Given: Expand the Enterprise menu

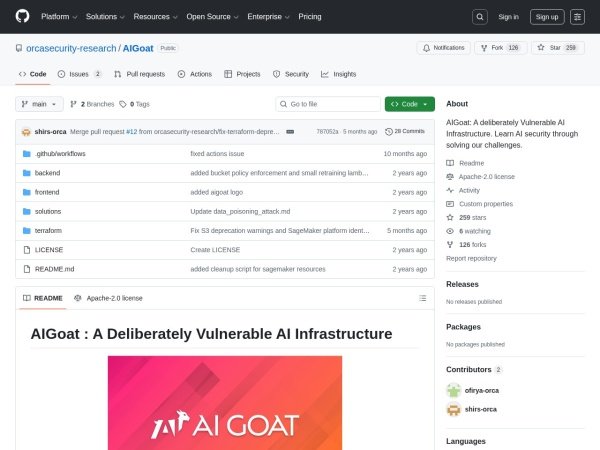Looking at the screenshot, I should tap(268, 17).
